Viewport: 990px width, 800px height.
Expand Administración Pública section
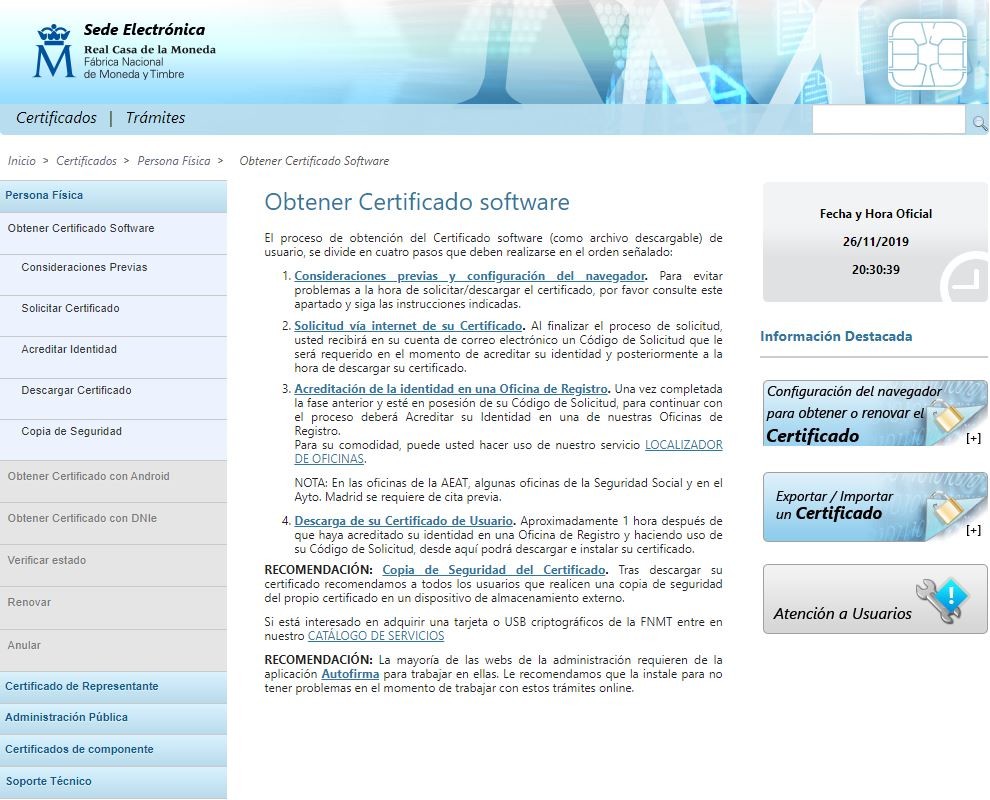(66, 717)
